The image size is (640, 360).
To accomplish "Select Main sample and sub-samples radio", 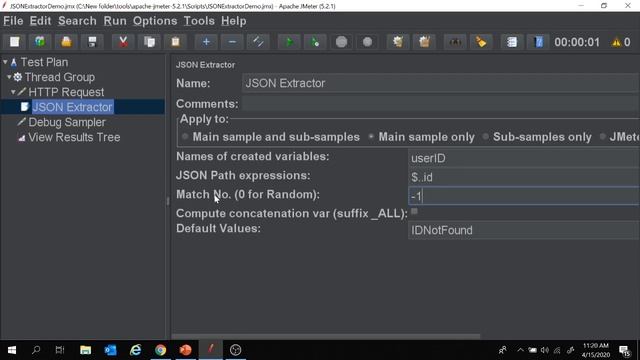I will pos(185,137).
